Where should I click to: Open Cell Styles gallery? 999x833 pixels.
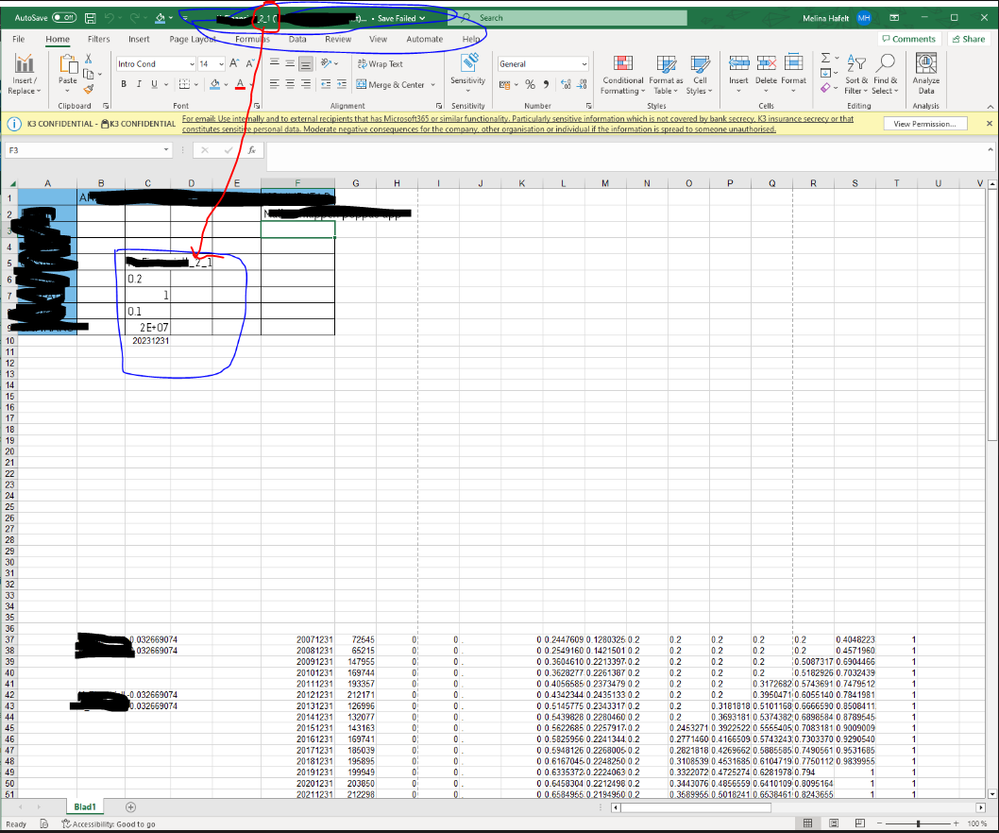point(700,74)
